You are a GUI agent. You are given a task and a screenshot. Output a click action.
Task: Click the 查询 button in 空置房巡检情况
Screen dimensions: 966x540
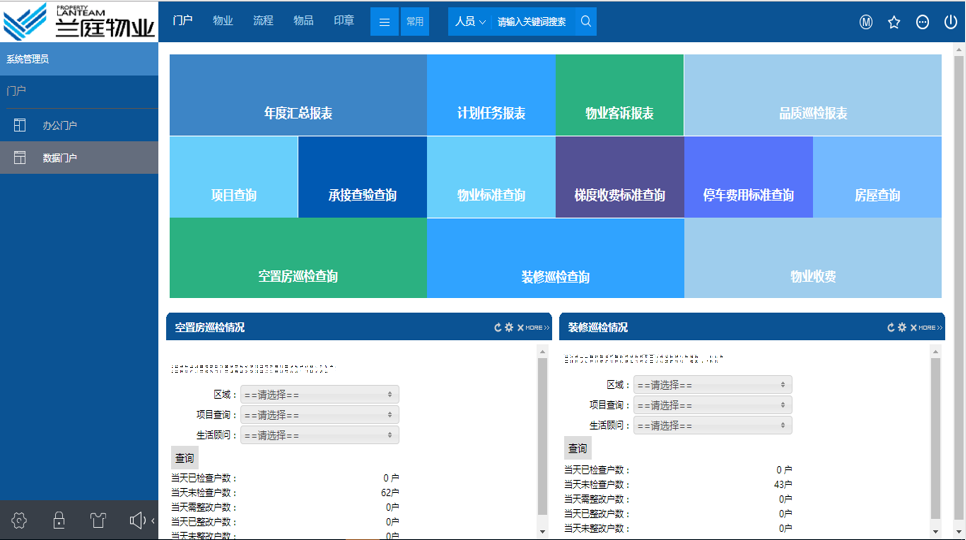click(x=184, y=458)
